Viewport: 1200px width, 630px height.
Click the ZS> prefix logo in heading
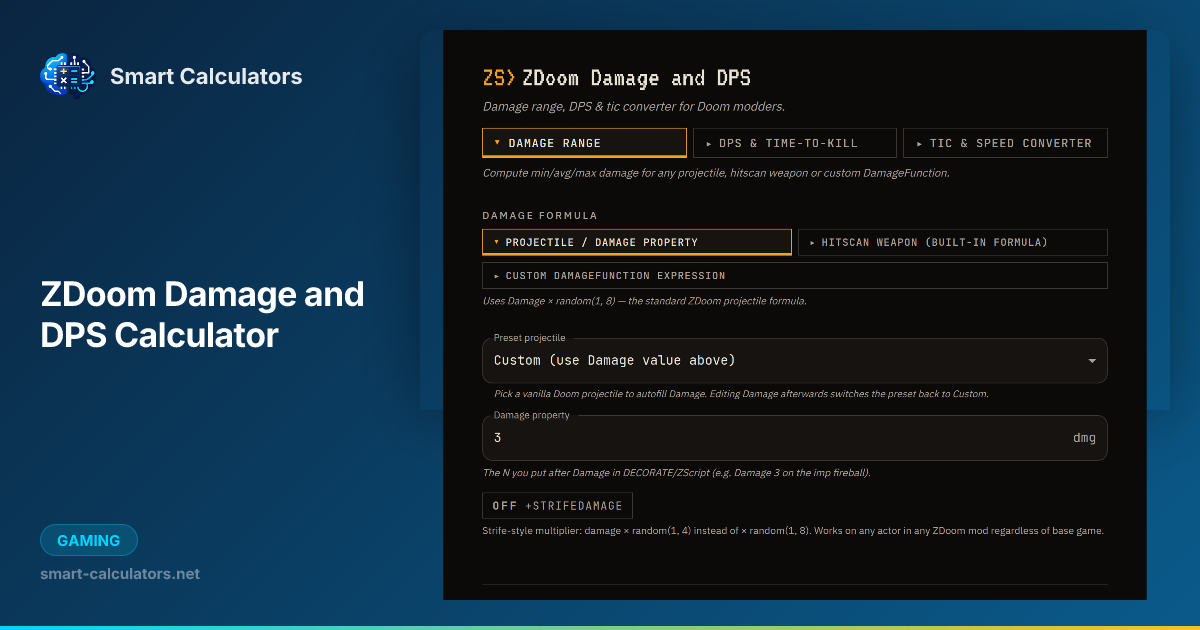point(499,78)
